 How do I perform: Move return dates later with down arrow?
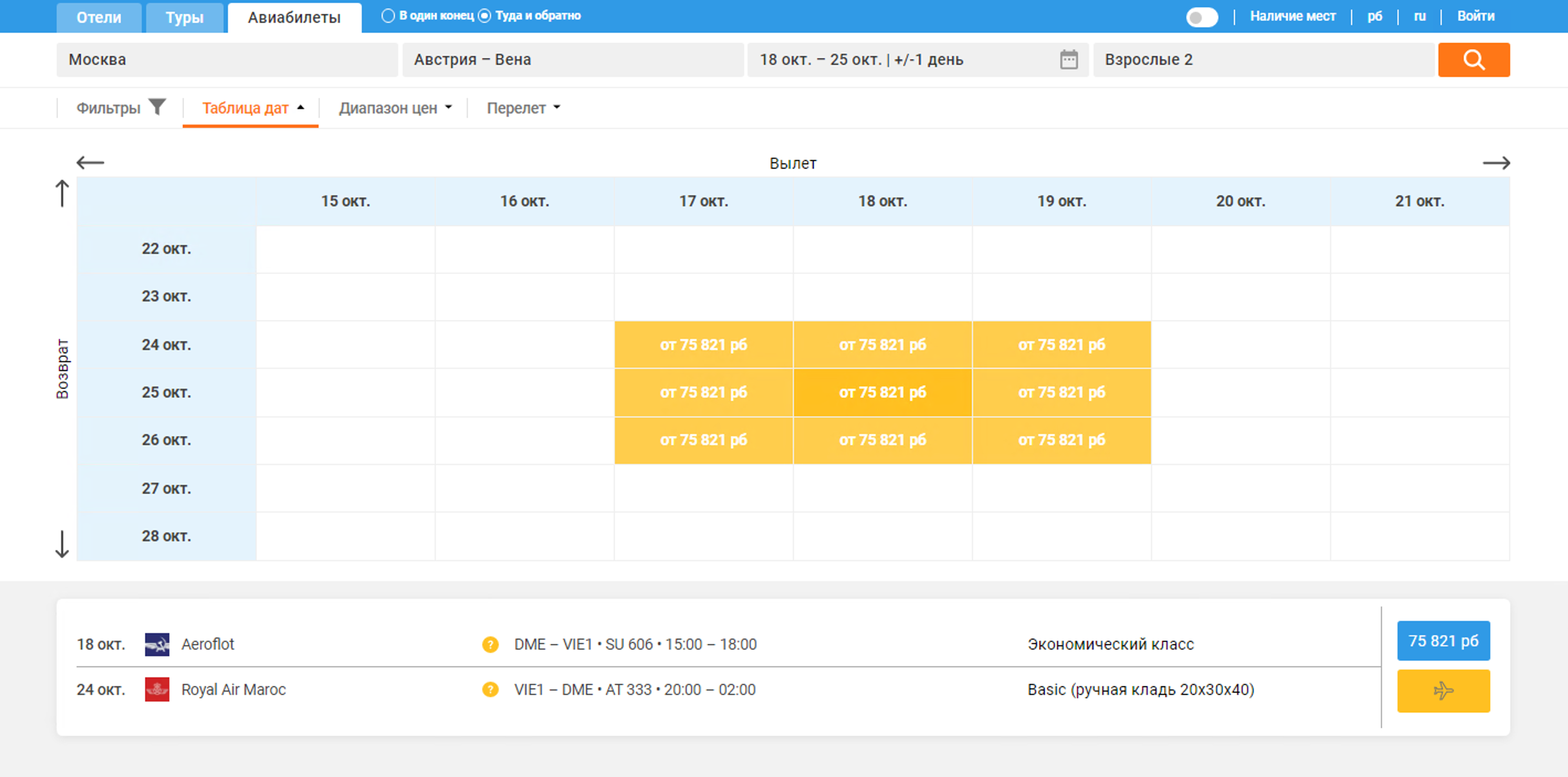tap(62, 544)
